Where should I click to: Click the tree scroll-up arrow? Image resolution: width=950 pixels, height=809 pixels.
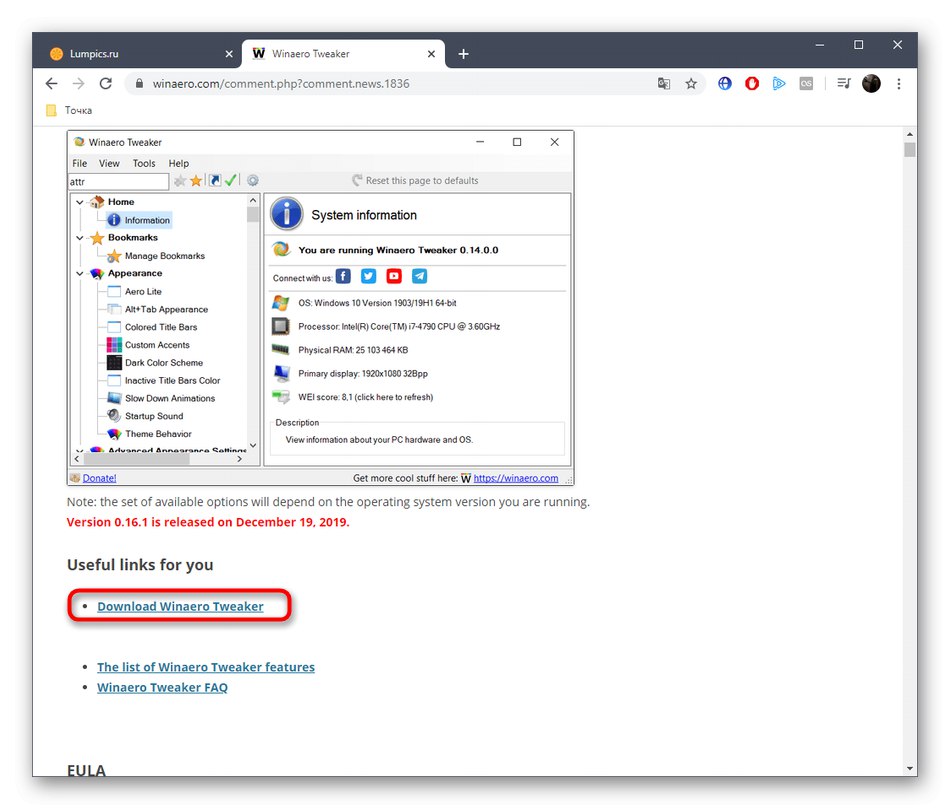coord(253,201)
